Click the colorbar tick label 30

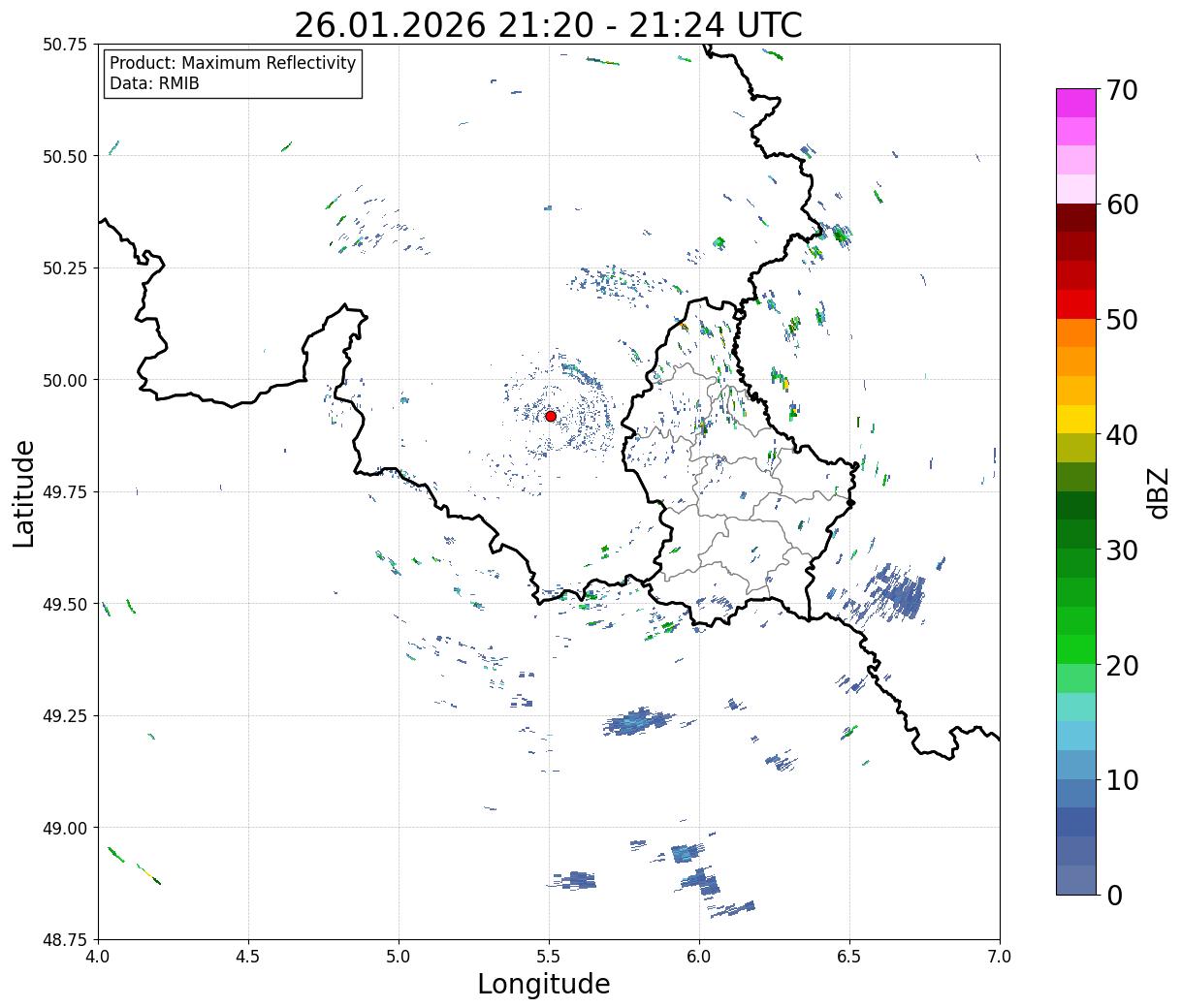click(x=1122, y=551)
